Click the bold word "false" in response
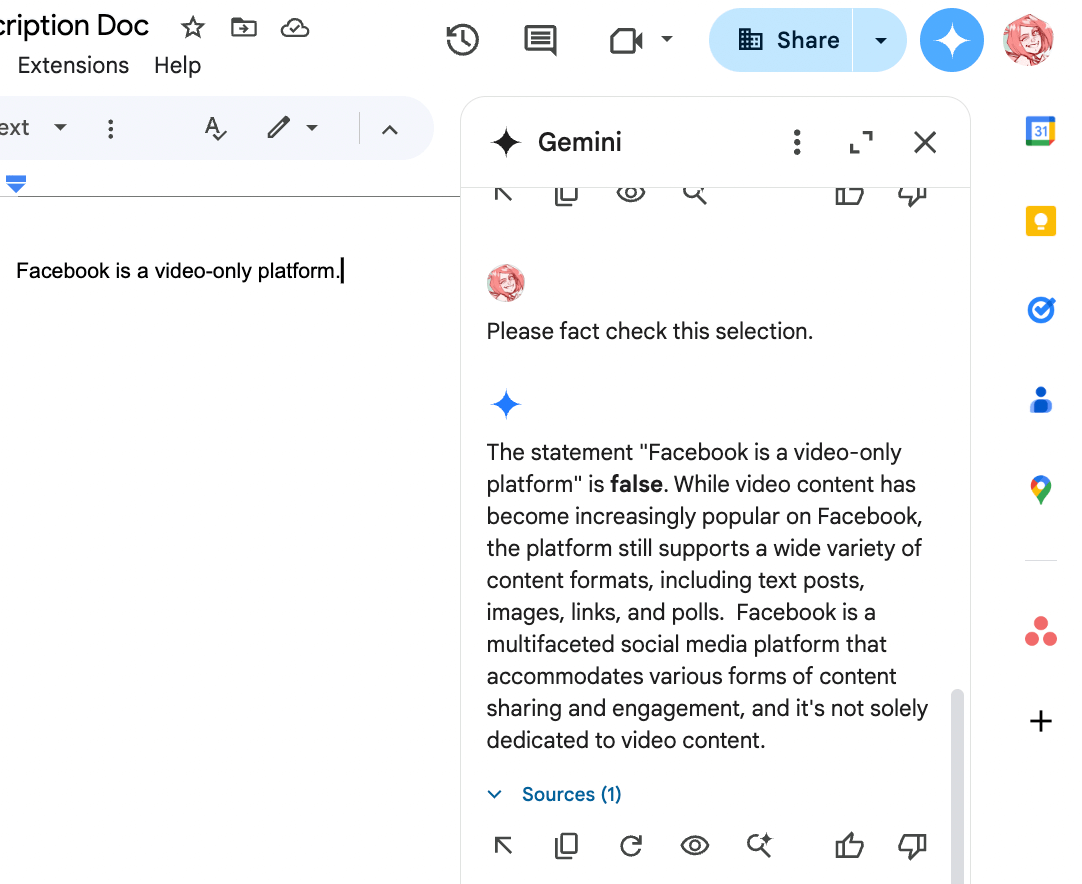Image resolution: width=1082 pixels, height=884 pixels. point(636,484)
